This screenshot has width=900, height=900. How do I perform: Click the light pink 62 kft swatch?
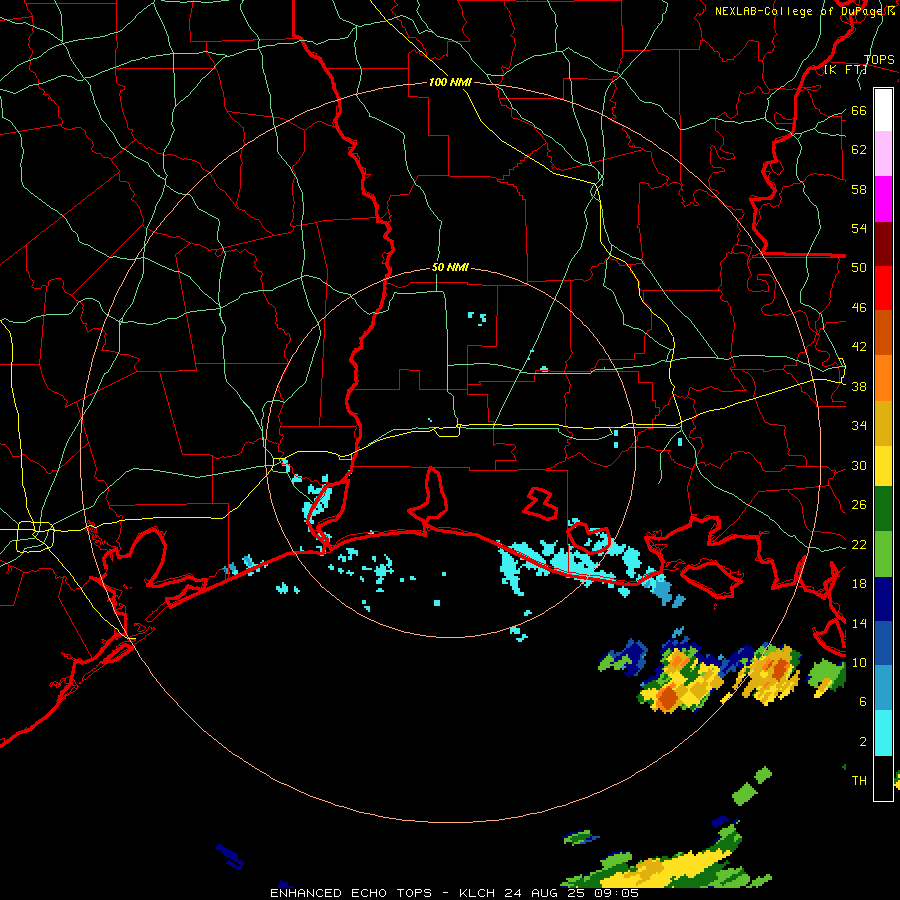[883, 153]
